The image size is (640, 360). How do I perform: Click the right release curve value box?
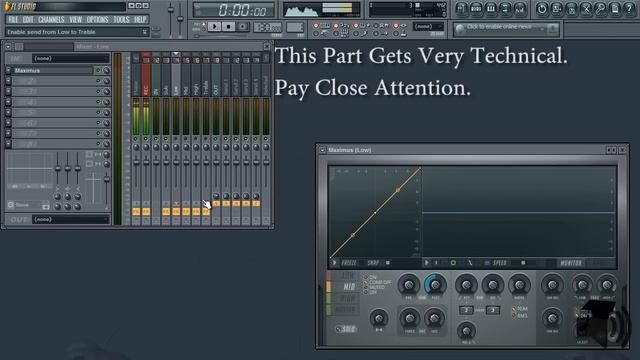493,310
